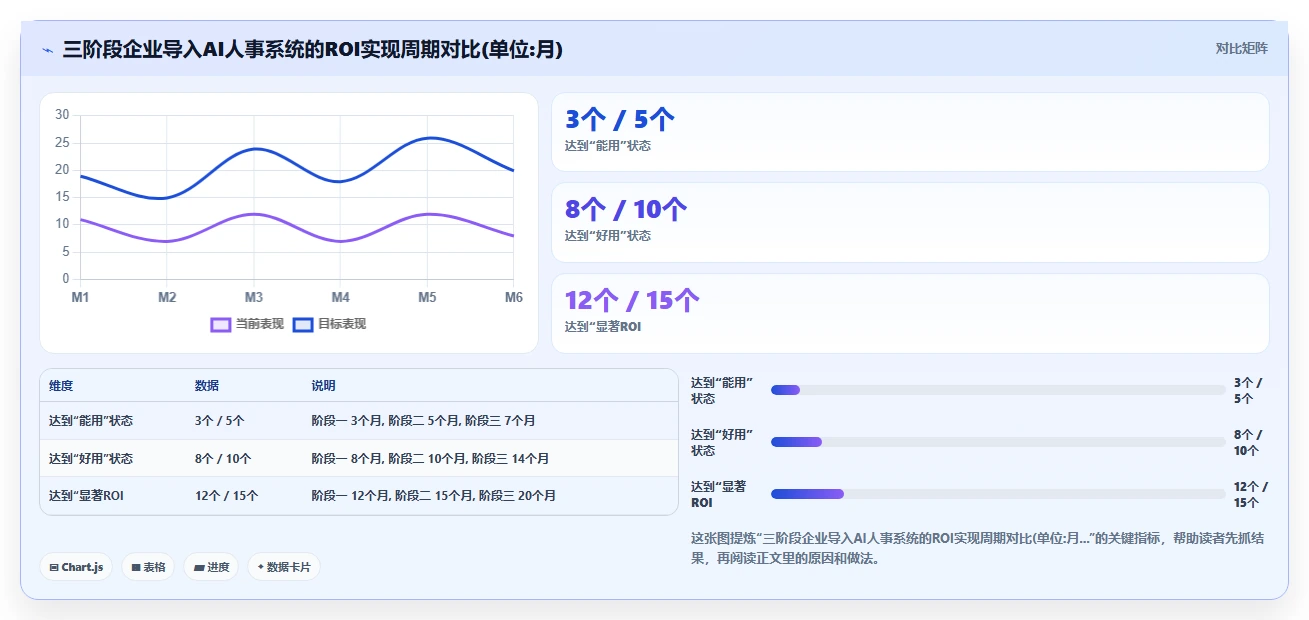This screenshot has height=620, width=1309.
Task: Toggle the 目标表现 legend swatch
Action: tap(303, 324)
